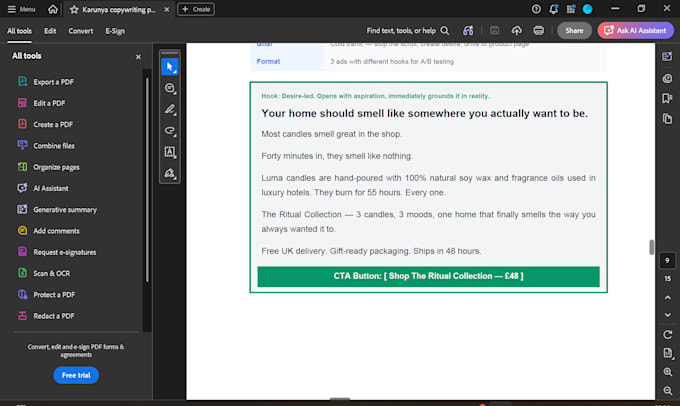This screenshot has height=406, width=680.
Task: Open AI Assistant in the tools list
Action: pyautogui.click(x=42, y=188)
